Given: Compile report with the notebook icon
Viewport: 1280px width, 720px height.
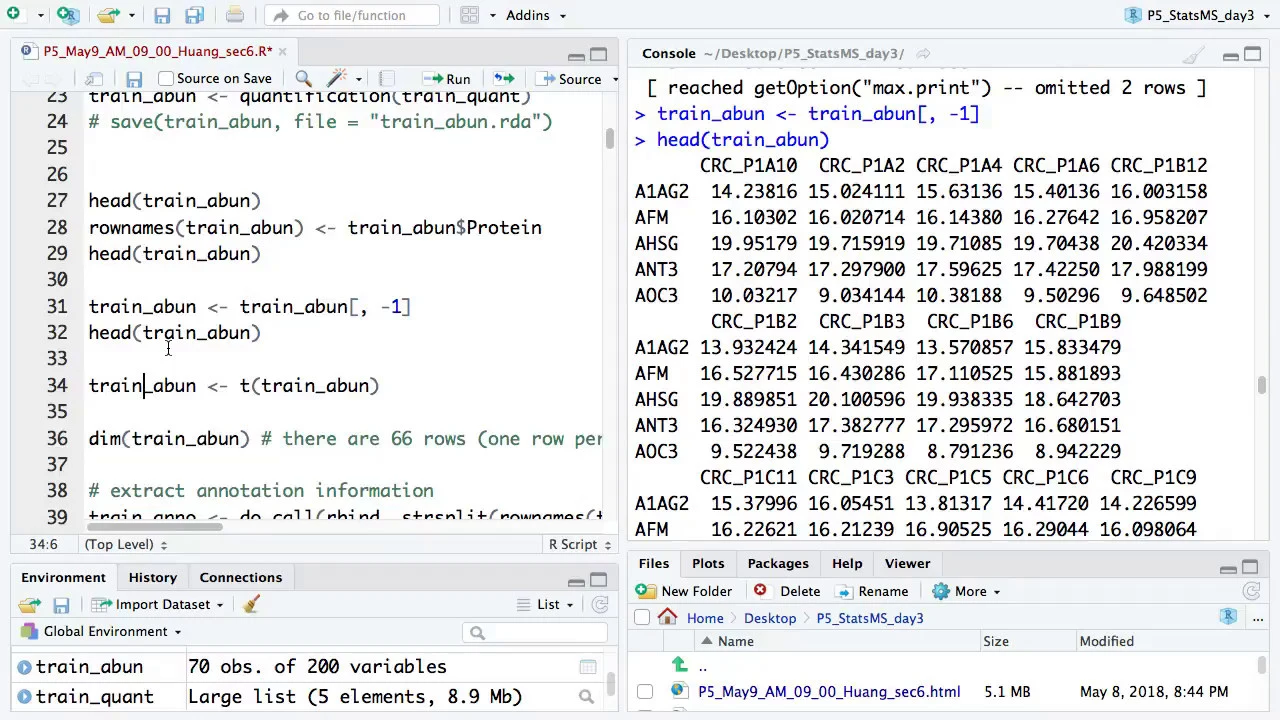Looking at the screenshot, I should click(x=386, y=78).
